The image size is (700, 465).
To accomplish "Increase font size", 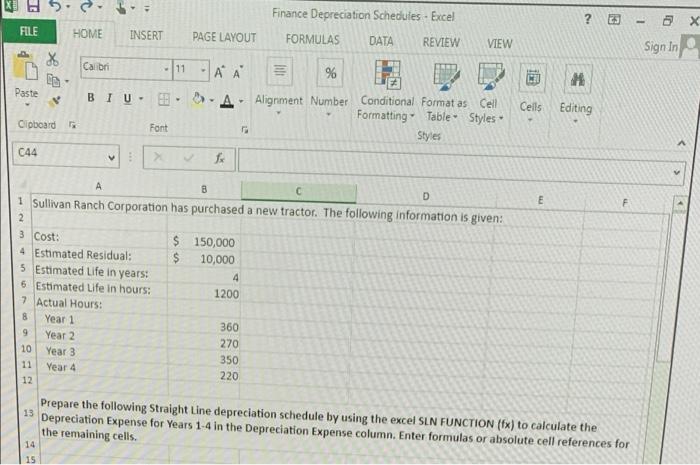I will point(219,72).
